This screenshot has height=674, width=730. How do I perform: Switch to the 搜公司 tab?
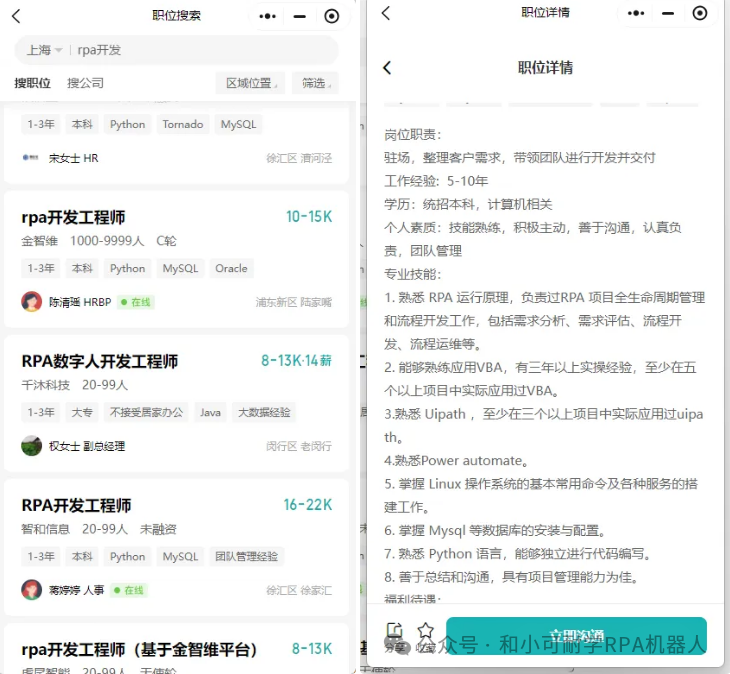point(85,83)
